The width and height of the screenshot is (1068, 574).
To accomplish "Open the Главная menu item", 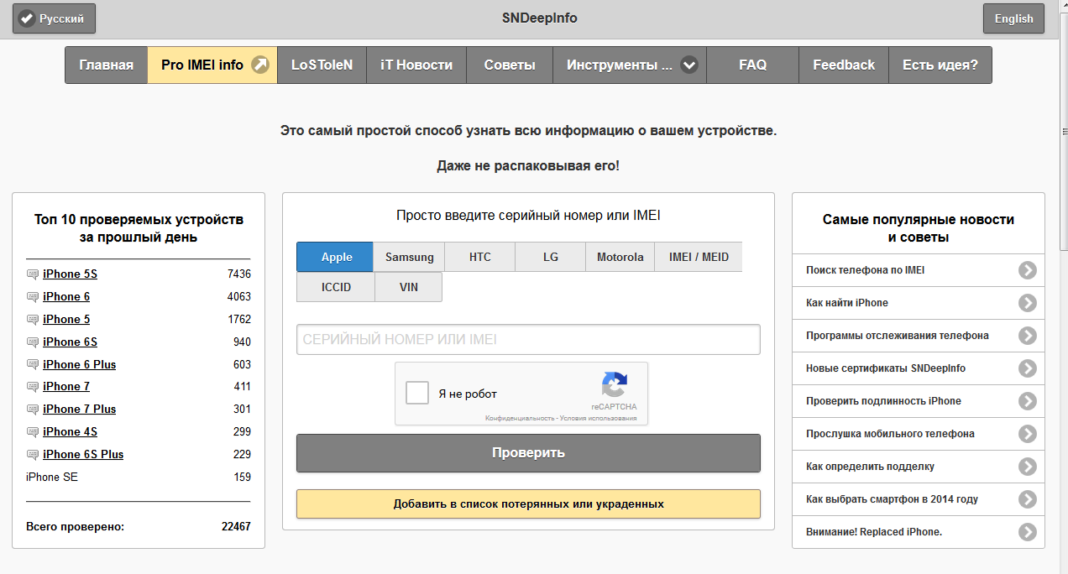I will (106, 65).
